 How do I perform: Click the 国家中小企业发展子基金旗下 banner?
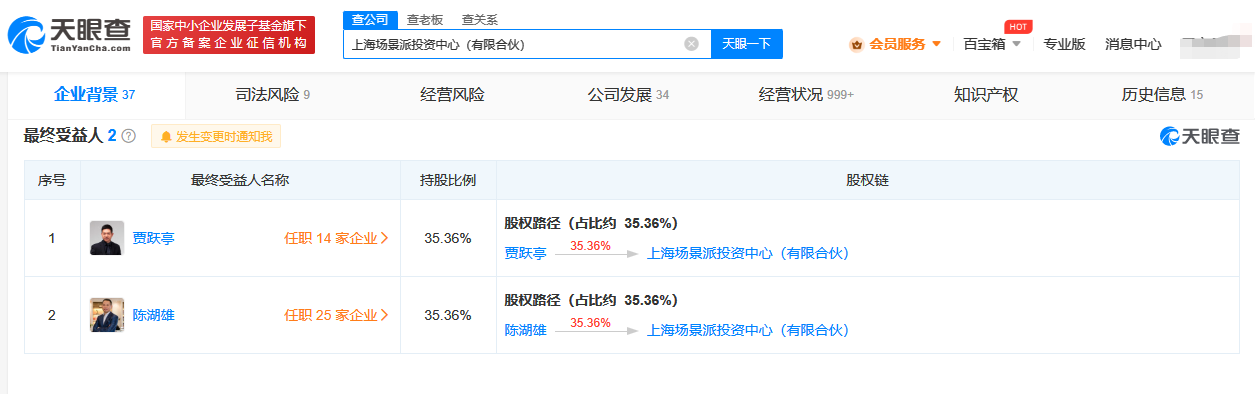click(x=229, y=35)
